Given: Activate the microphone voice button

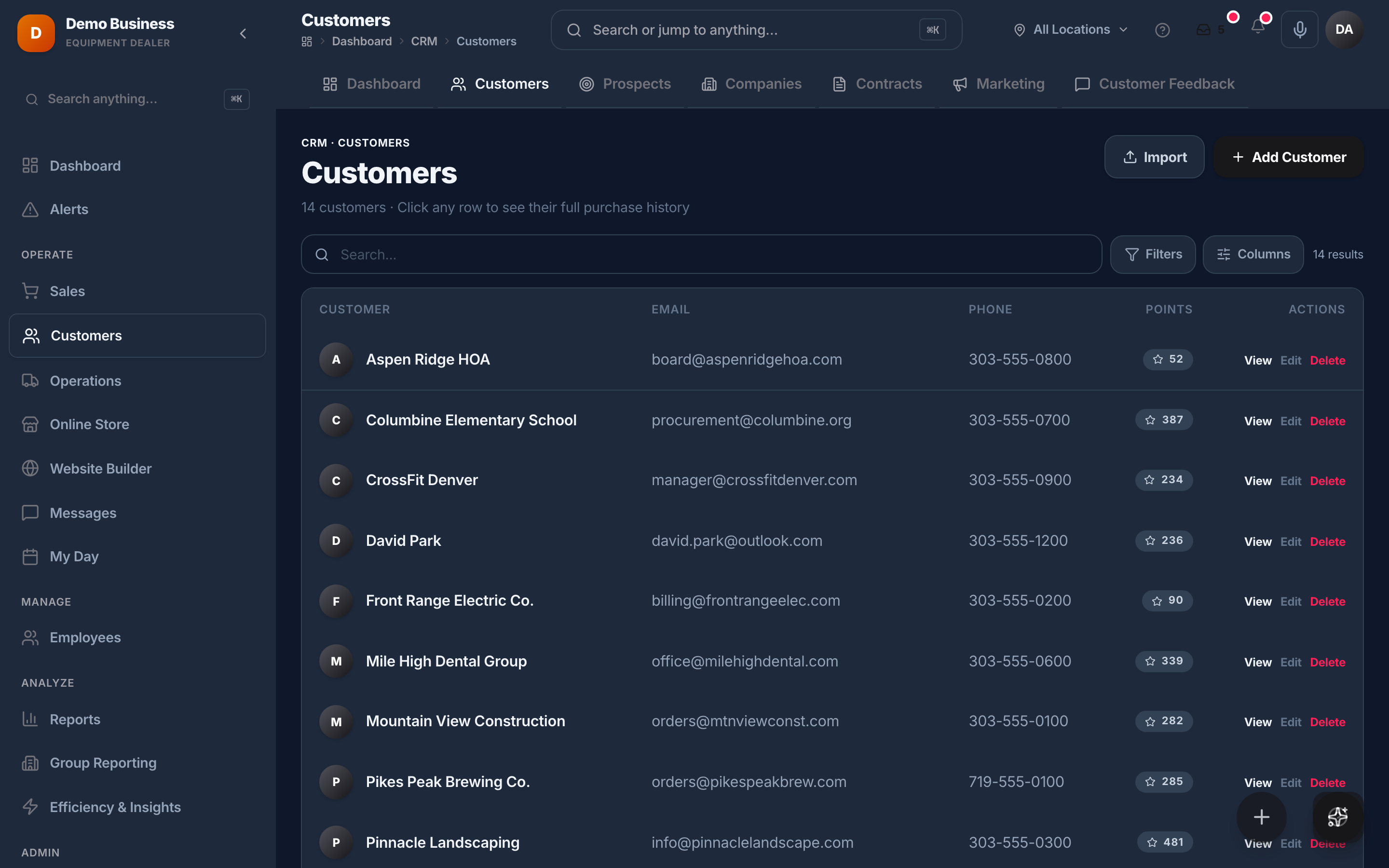Looking at the screenshot, I should click(1299, 29).
